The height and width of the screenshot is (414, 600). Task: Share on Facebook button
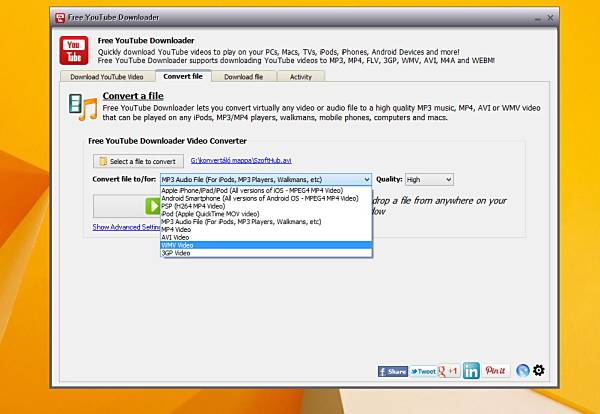(393, 371)
